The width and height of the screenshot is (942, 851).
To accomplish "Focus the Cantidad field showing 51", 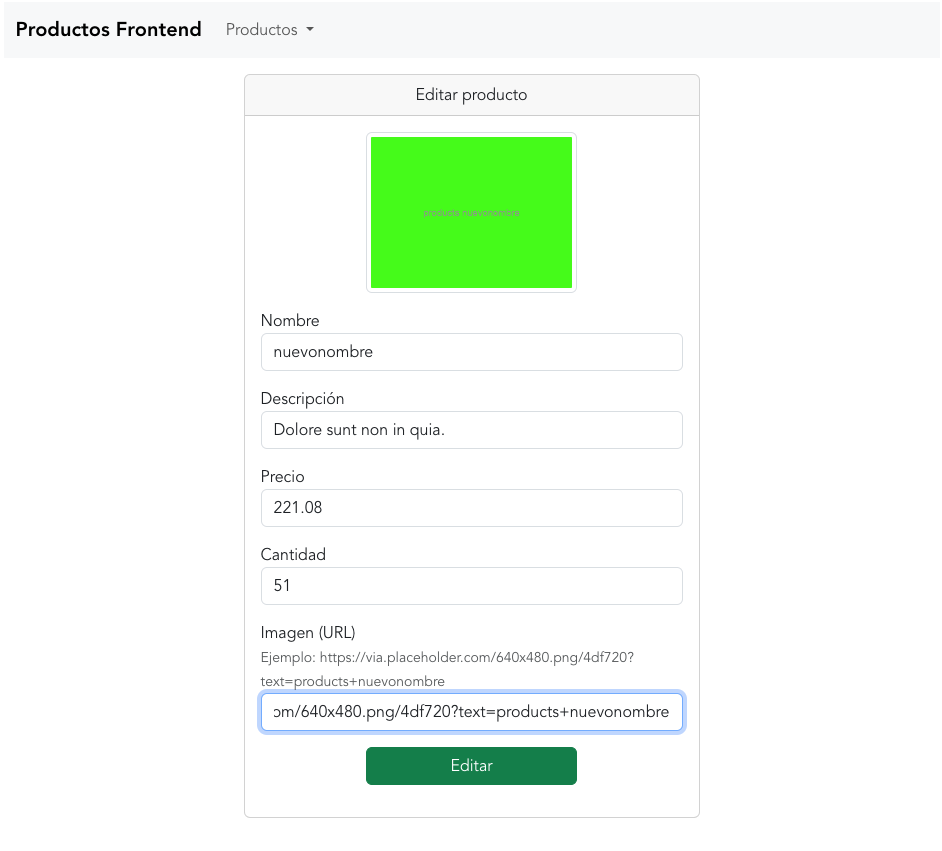I will 471,586.
